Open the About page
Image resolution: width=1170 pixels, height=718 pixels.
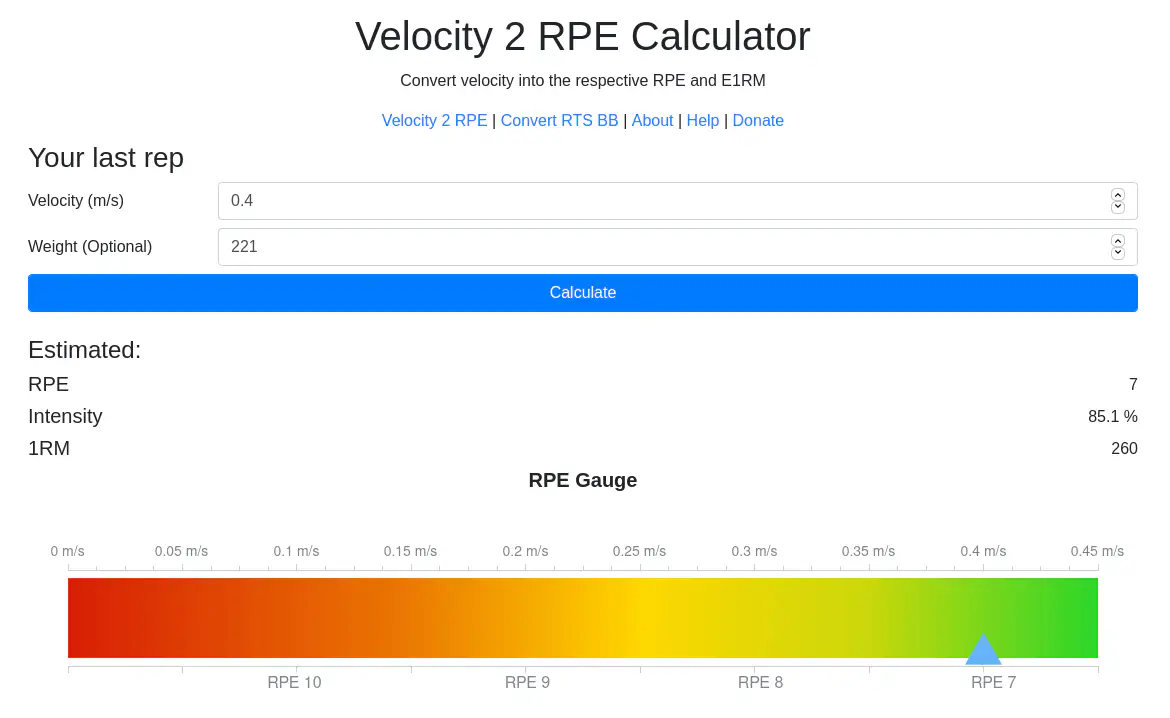pyautogui.click(x=652, y=120)
